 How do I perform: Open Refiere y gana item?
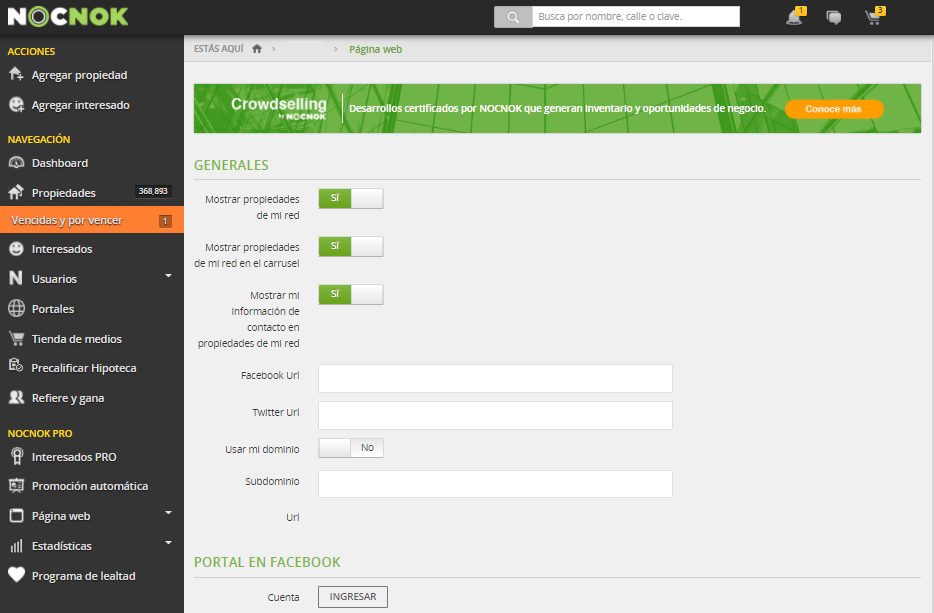(x=68, y=398)
